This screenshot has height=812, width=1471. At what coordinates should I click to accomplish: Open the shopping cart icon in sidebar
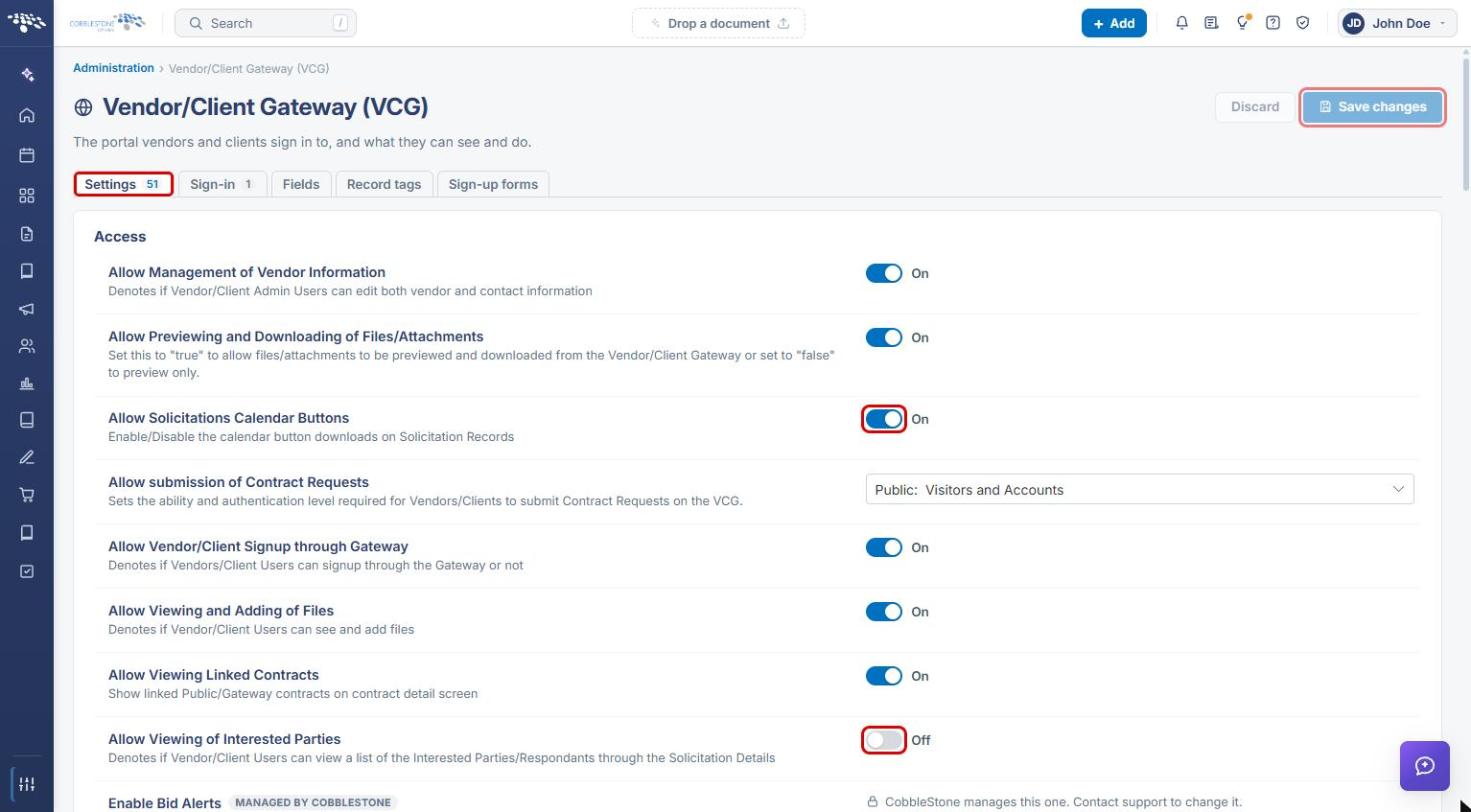point(27,495)
